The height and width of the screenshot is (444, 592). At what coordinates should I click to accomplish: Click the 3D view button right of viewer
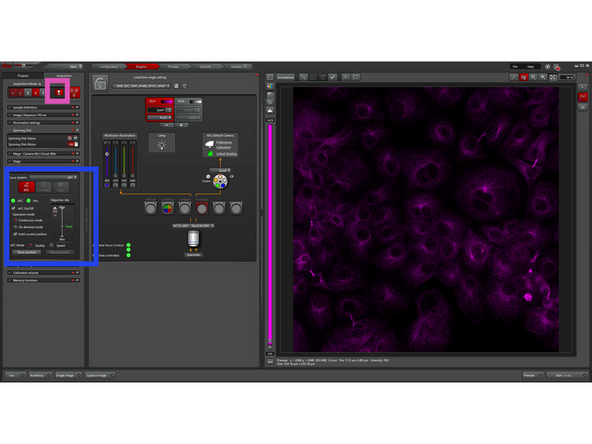point(583,108)
